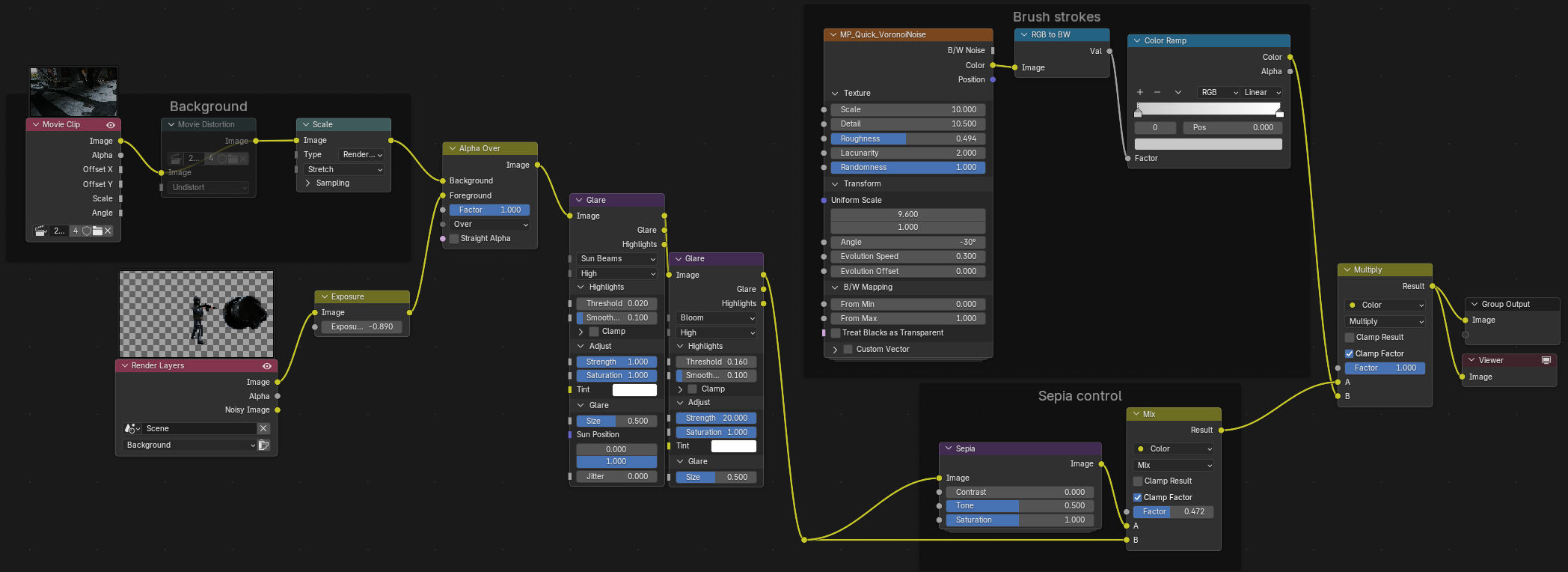The width and height of the screenshot is (1568, 572).
Task: Adjust Roughness slider in VoronoiNoise node
Action: coord(907,139)
